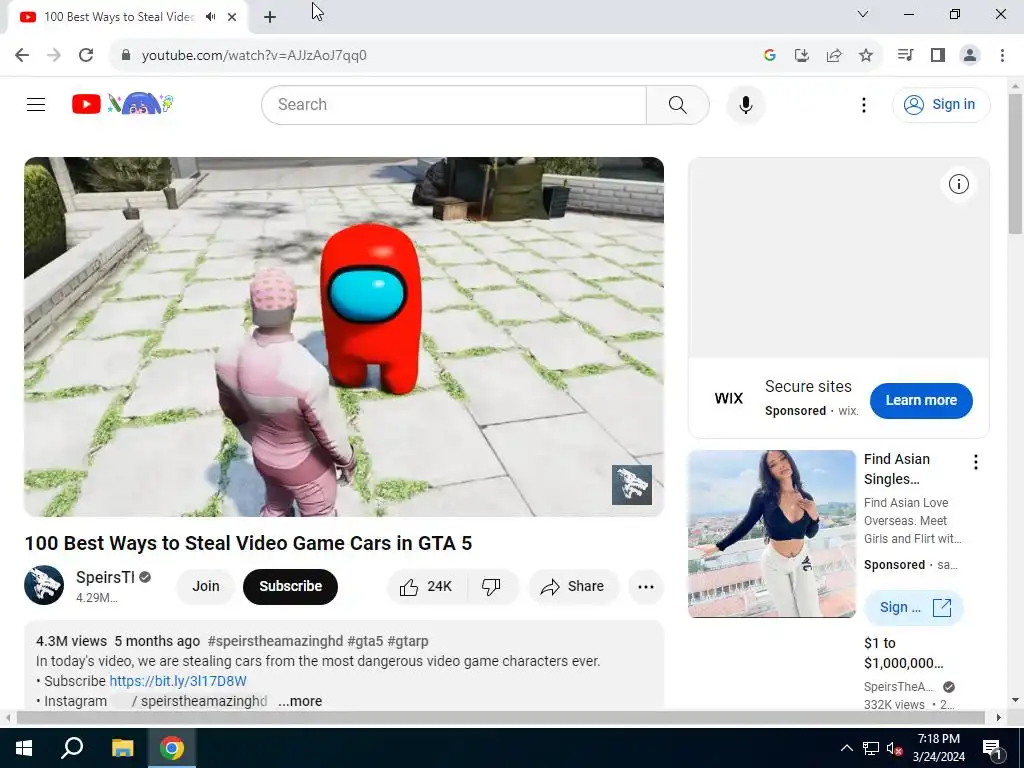Viewport: 1024px width, 768px height.
Task: Open the menu for the Find Asian Singles ad
Action: (976, 462)
